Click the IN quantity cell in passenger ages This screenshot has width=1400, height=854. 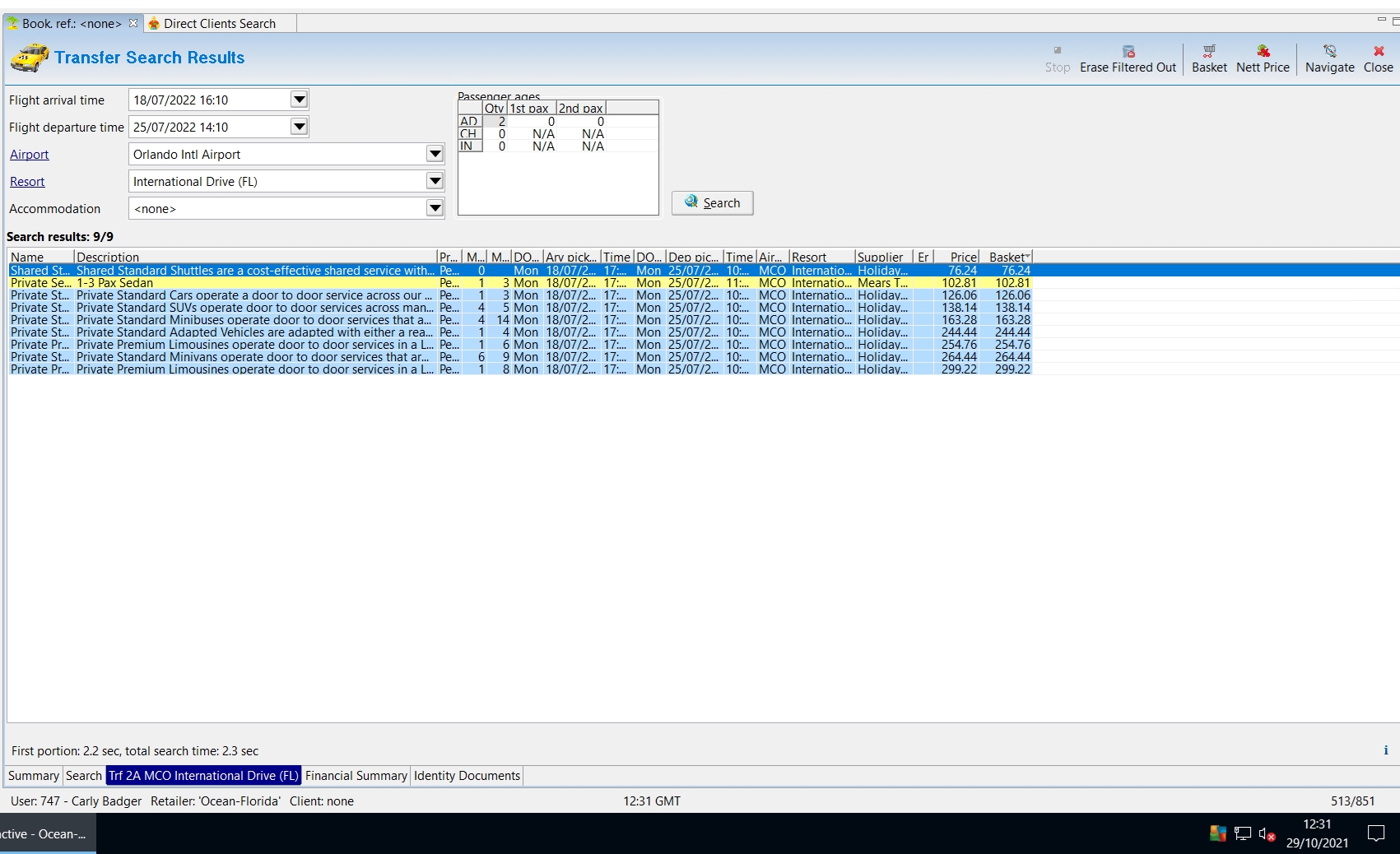[495, 146]
